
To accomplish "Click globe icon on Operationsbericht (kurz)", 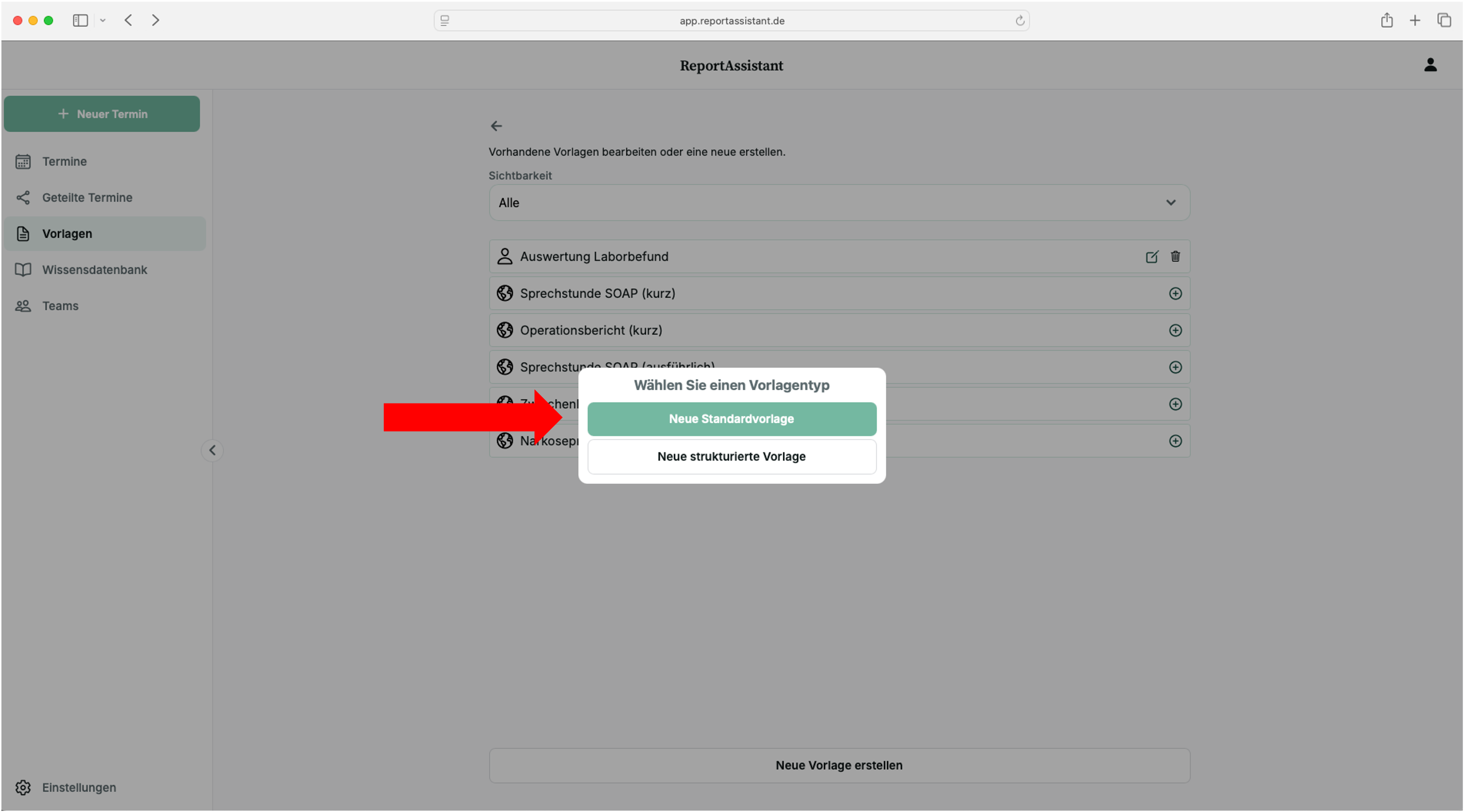I will point(504,330).
